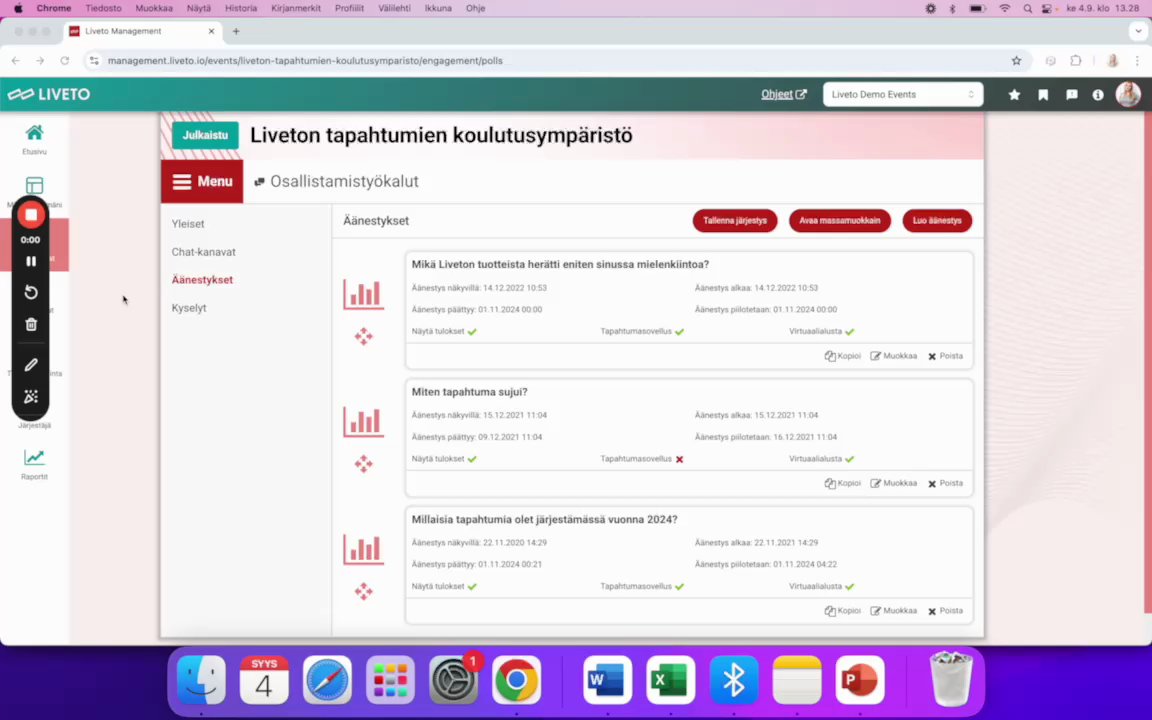Toggle red 'Tapahtumasovellus' cross on 'Miten tapahtuma sujui?'

click(680, 459)
